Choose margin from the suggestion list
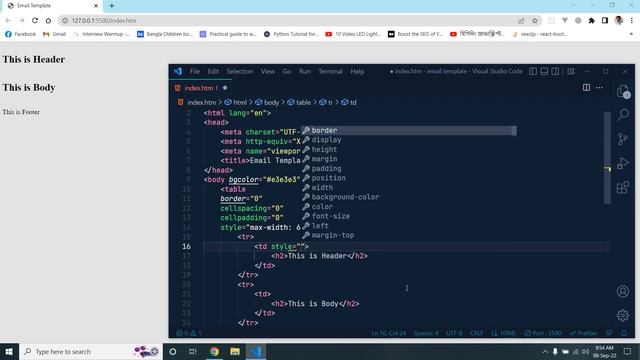Screen dimensions: 640x360 point(409,159)
